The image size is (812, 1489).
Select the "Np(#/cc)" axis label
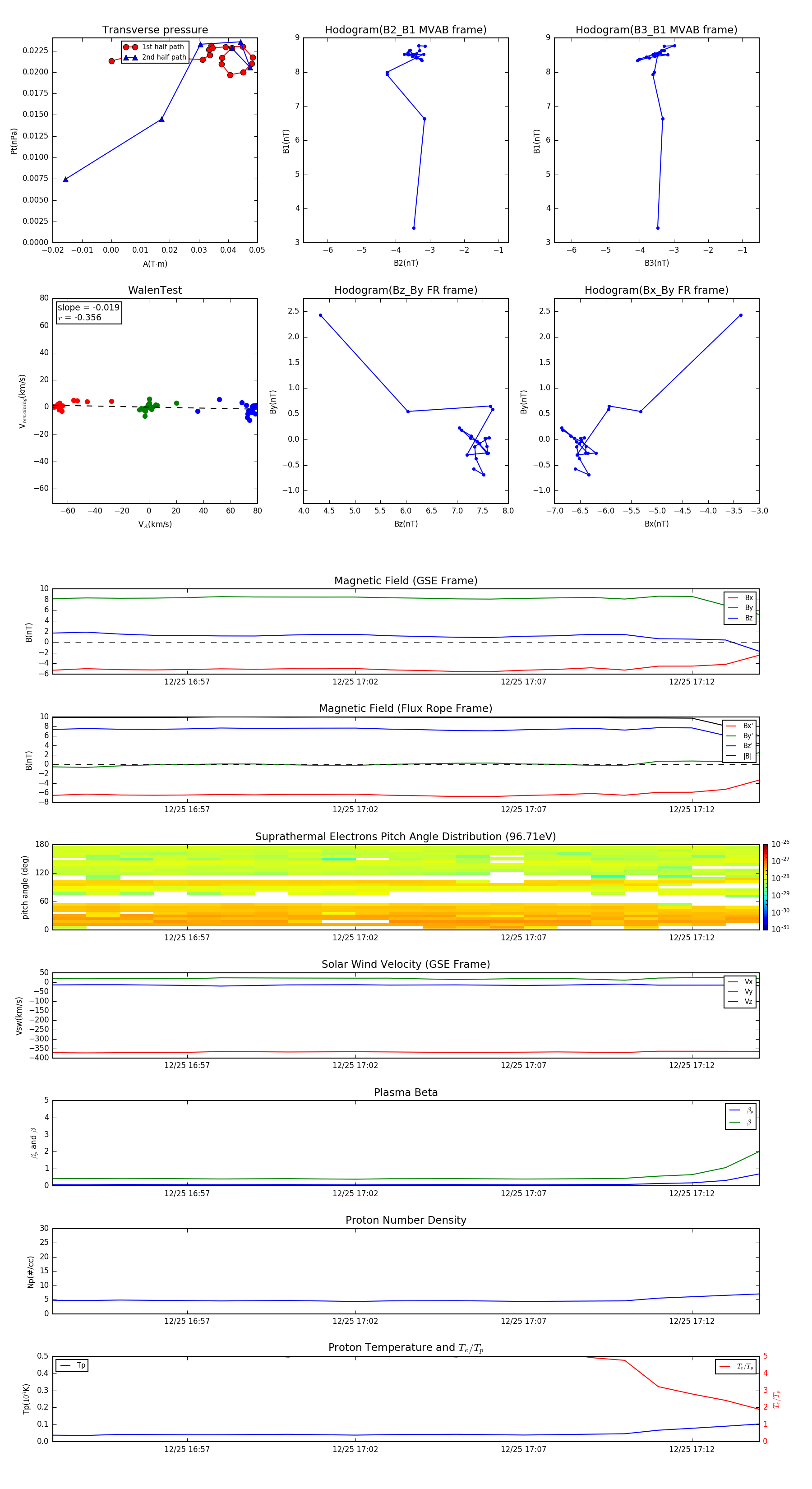(31, 1272)
